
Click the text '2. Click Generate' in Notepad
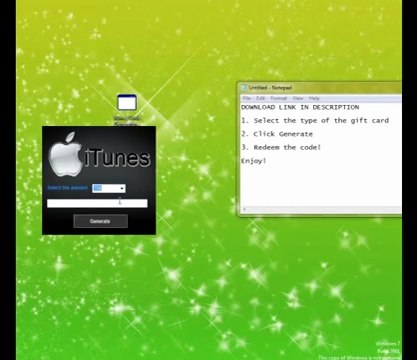click(277, 134)
